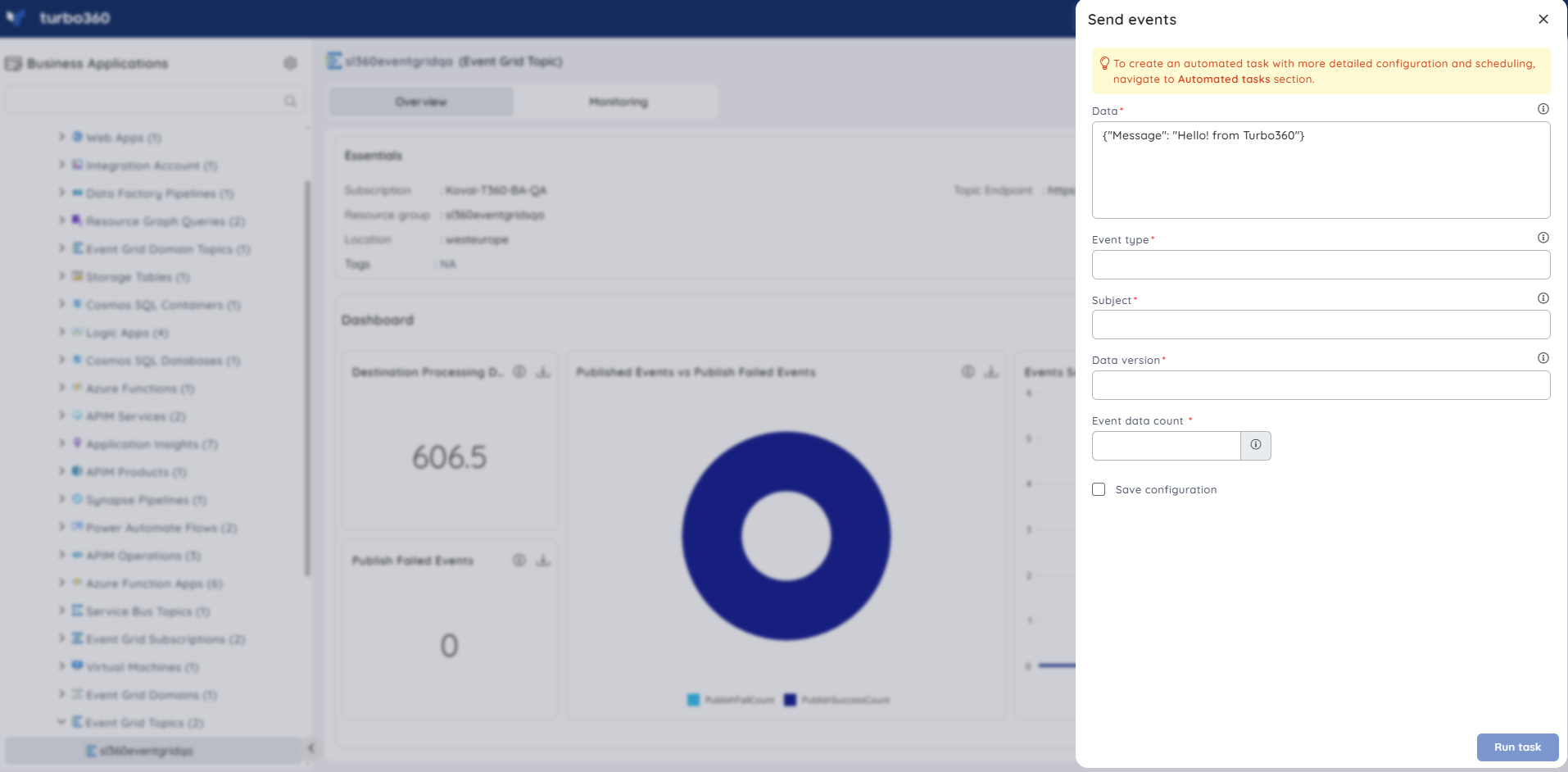Click Published vs Failed chart info icon
Image resolution: width=1568 pixels, height=772 pixels.
click(968, 371)
